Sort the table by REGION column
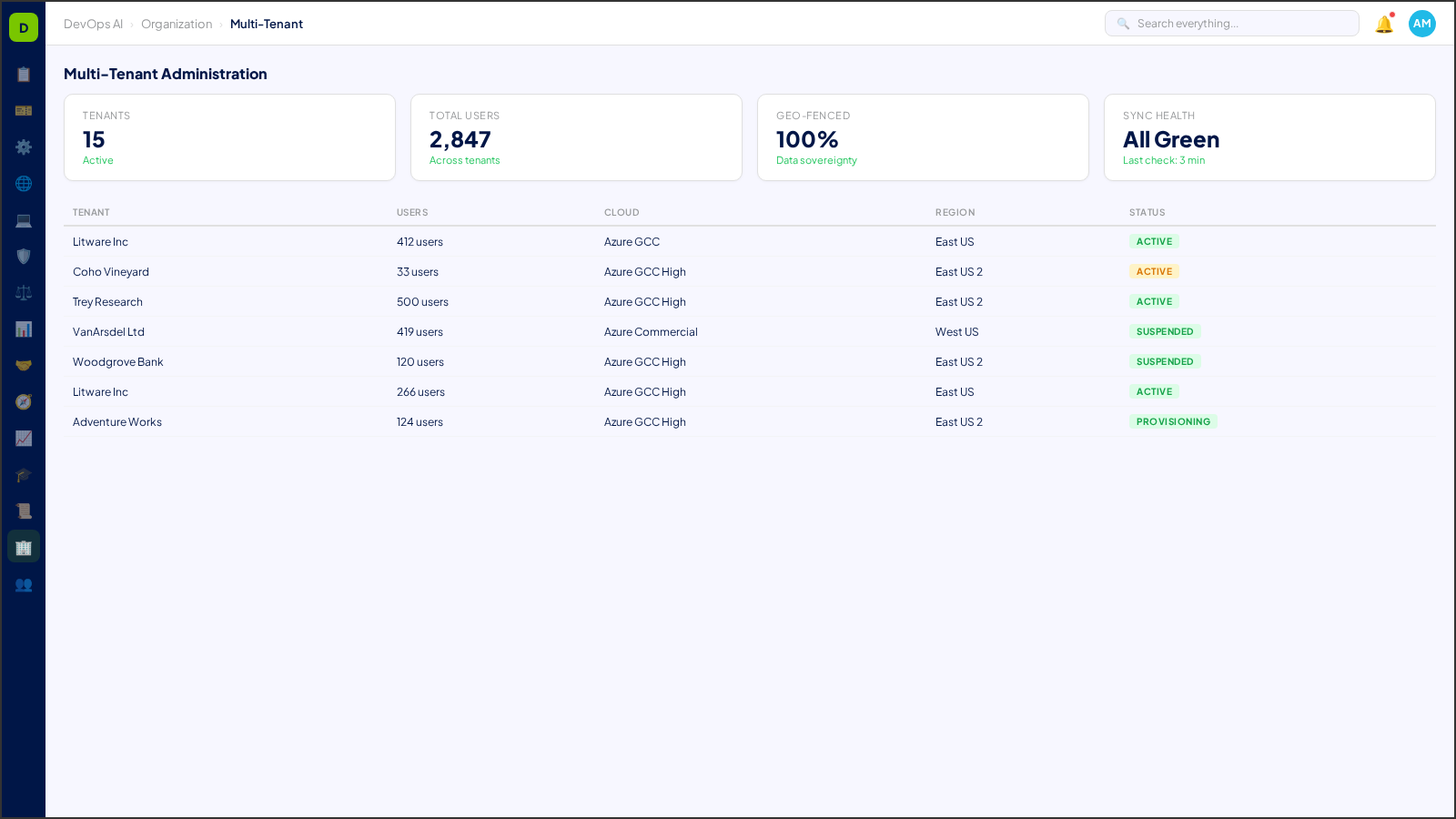The height and width of the screenshot is (819, 1456). coord(955,212)
